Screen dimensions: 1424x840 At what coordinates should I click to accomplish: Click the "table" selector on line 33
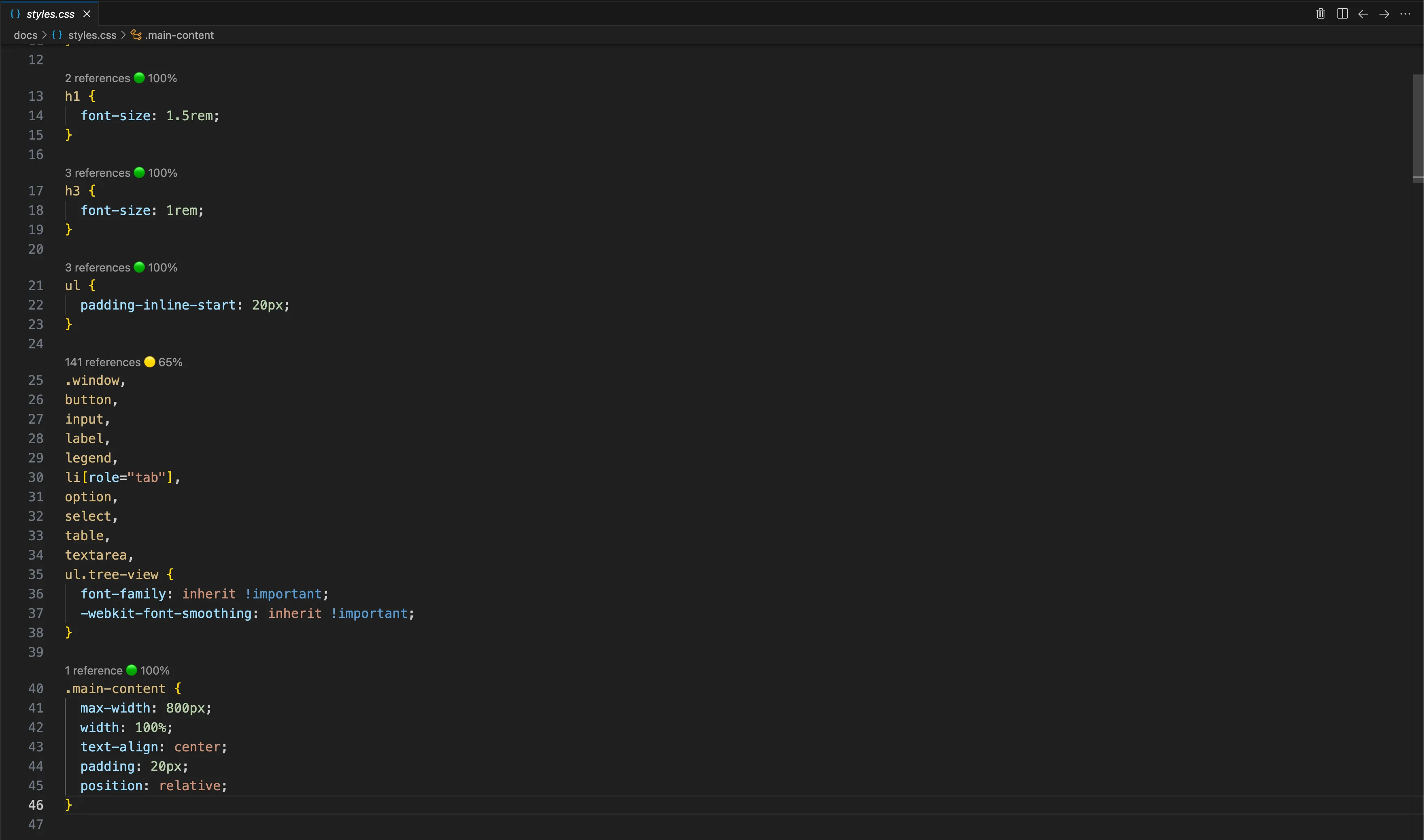click(84, 535)
